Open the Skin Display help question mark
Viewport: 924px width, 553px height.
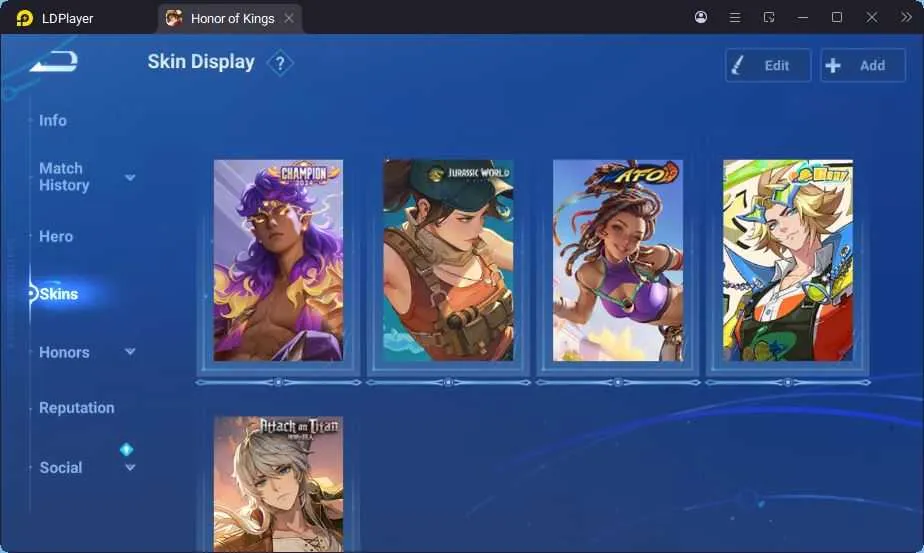click(280, 63)
